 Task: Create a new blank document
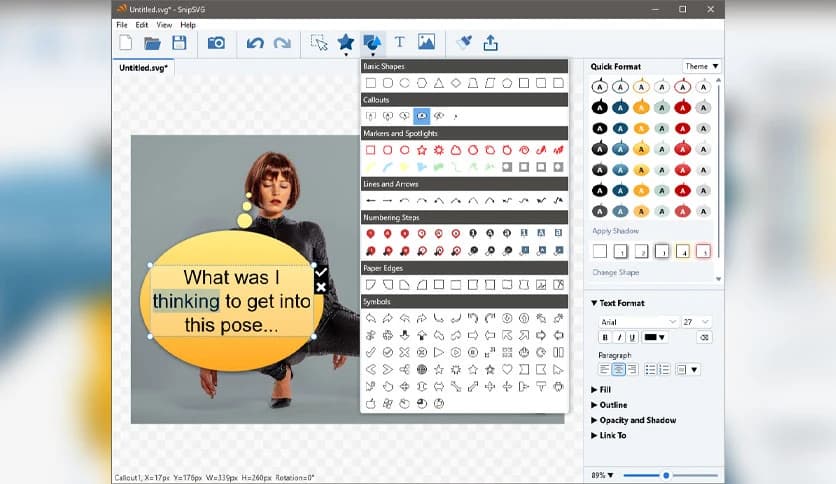pyautogui.click(x=126, y=43)
